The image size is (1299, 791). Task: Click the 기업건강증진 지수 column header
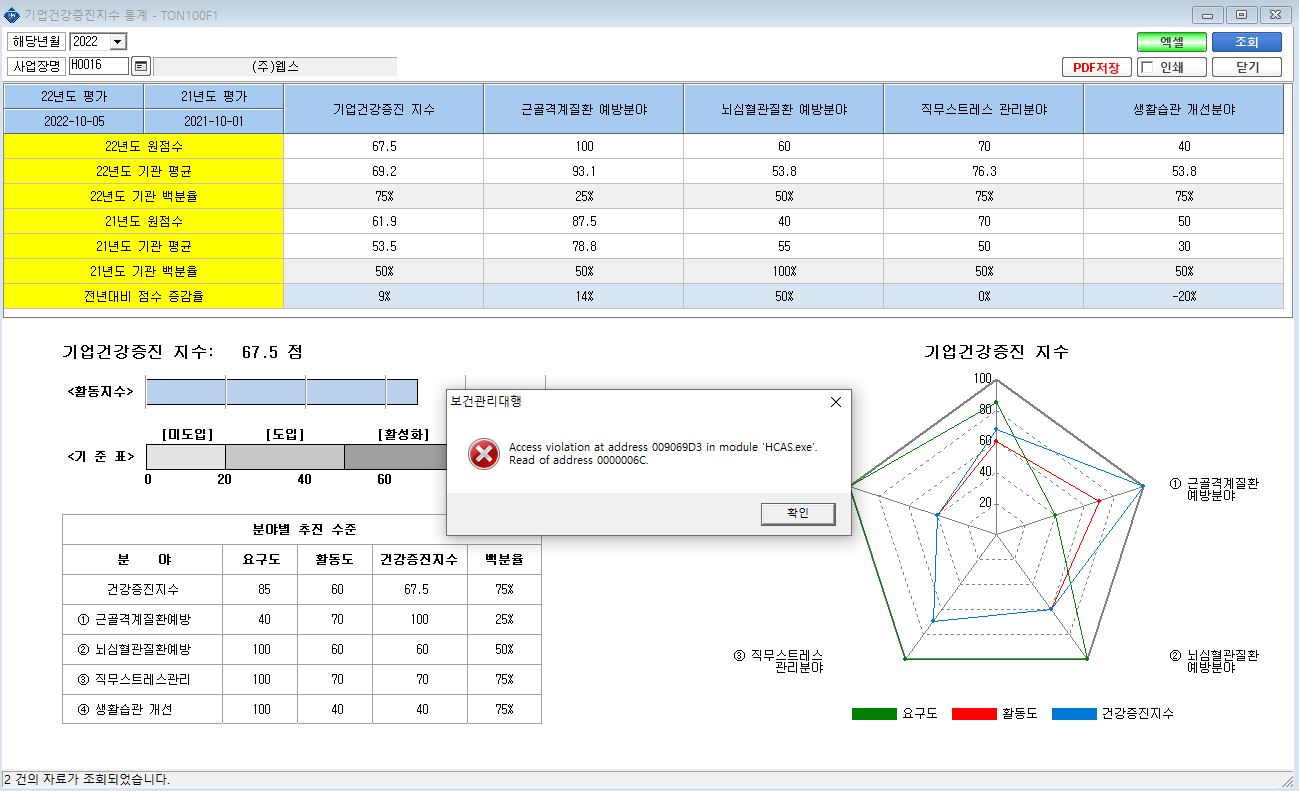(384, 109)
